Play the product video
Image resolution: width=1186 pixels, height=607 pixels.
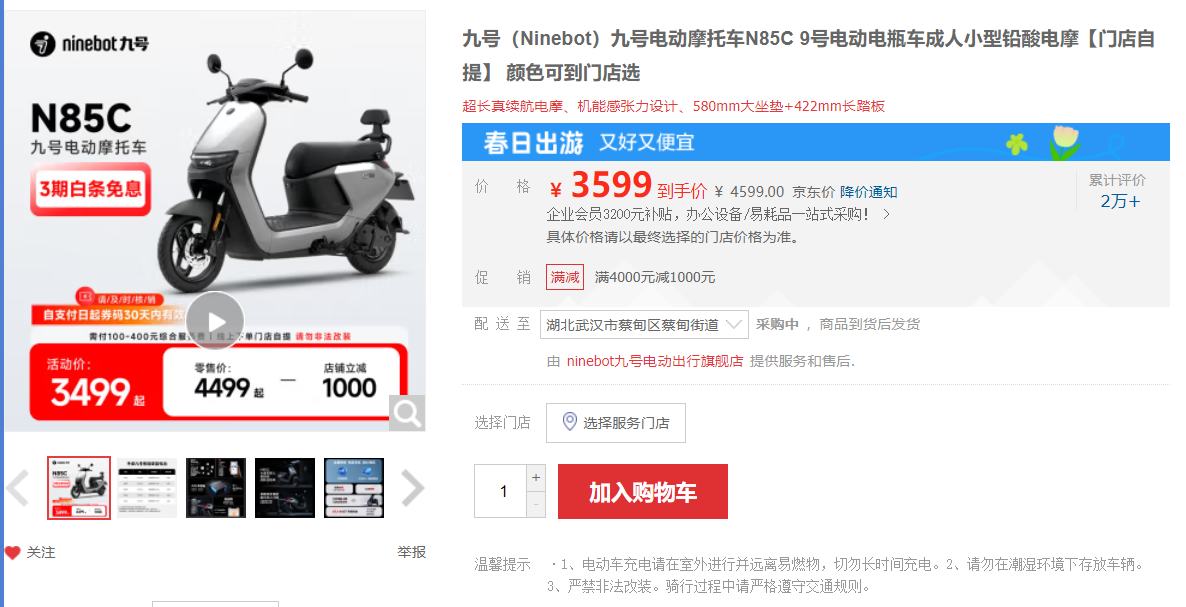click(x=215, y=321)
